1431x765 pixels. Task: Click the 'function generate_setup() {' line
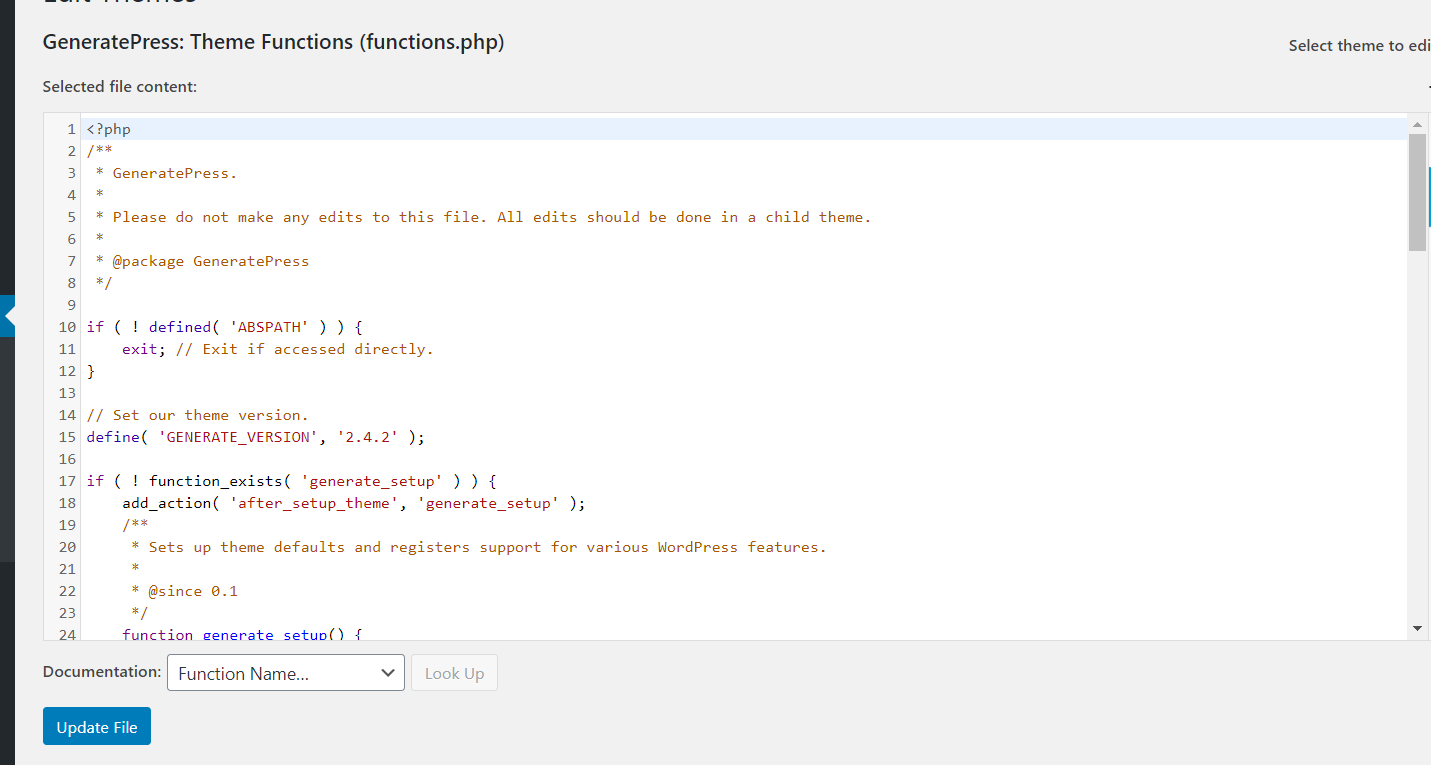(x=242, y=634)
